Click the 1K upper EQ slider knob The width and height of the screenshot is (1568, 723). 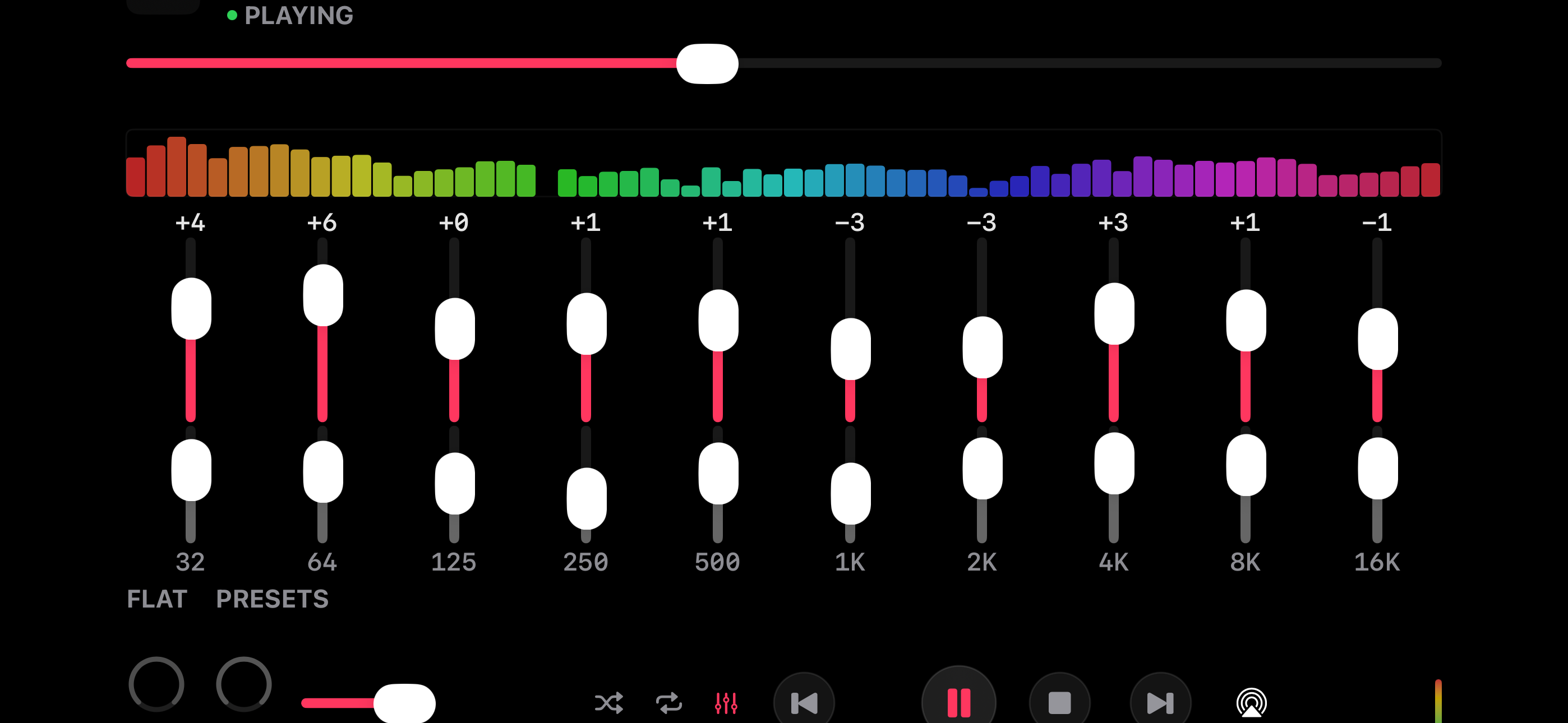coord(850,349)
